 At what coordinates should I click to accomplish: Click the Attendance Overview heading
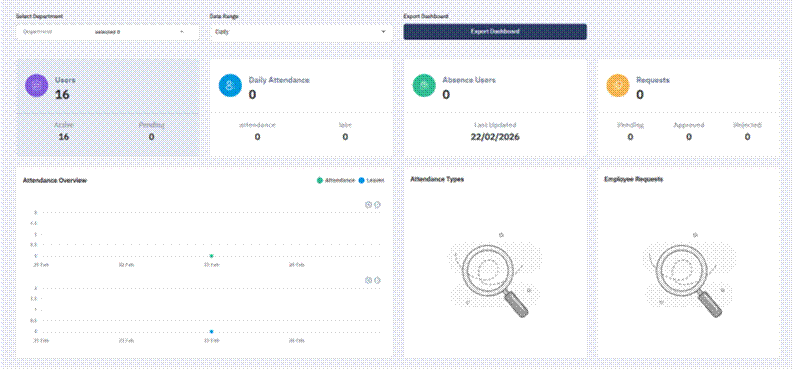[55, 180]
